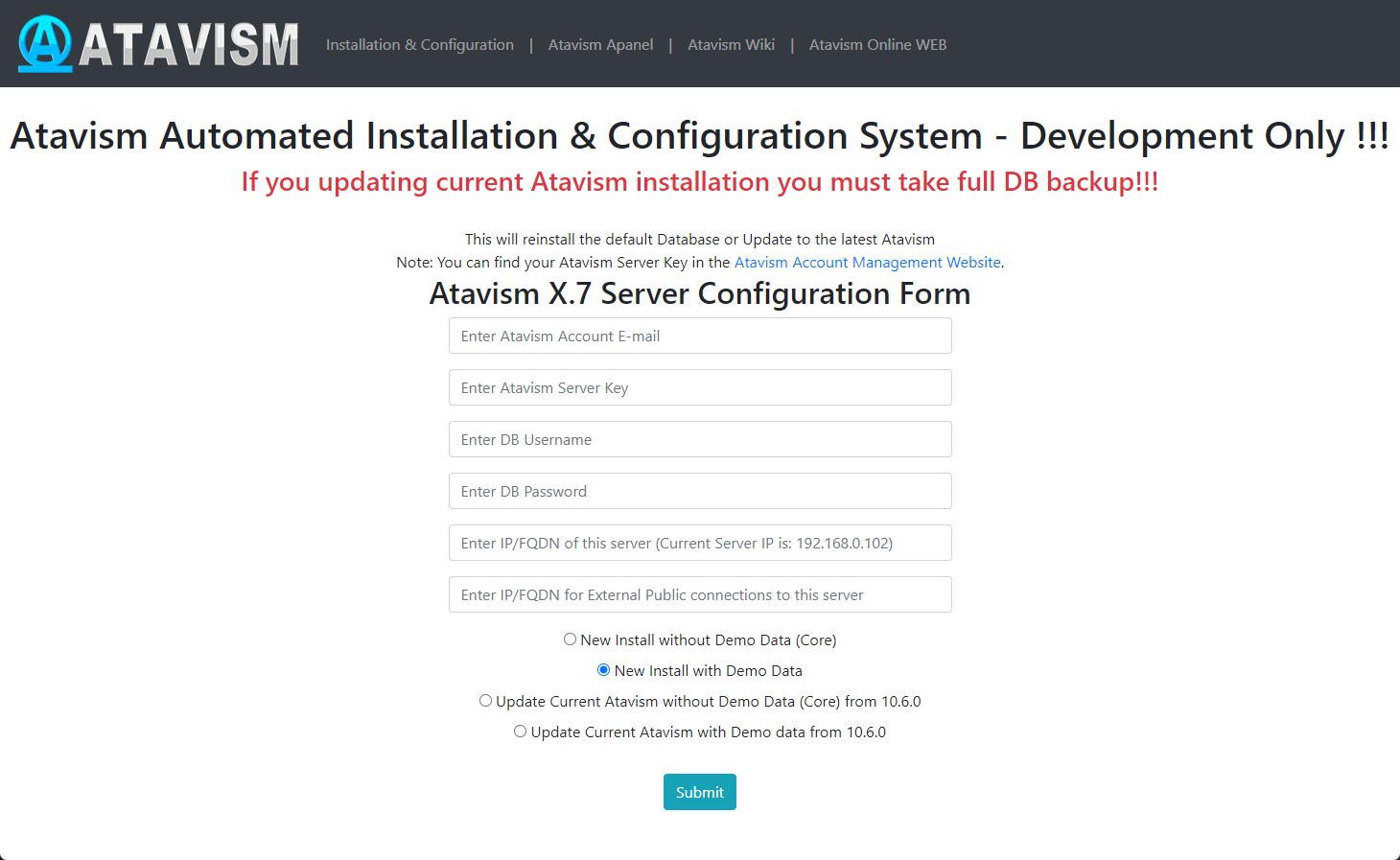1400x860 pixels.
Task: Click into the DB Password field
Action: (x=700, y=492)
